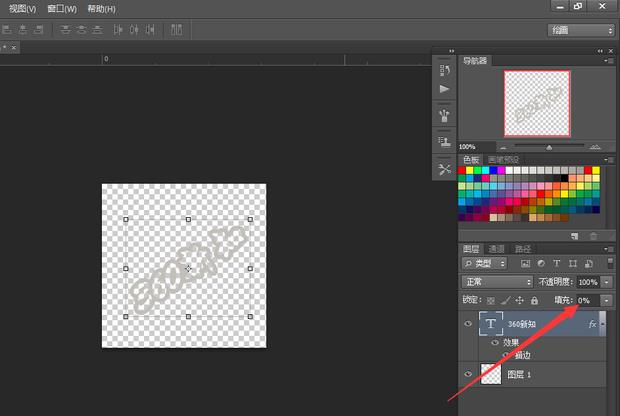Filter layers by smart objects icon
620x416 pixels.
point(588,264)
